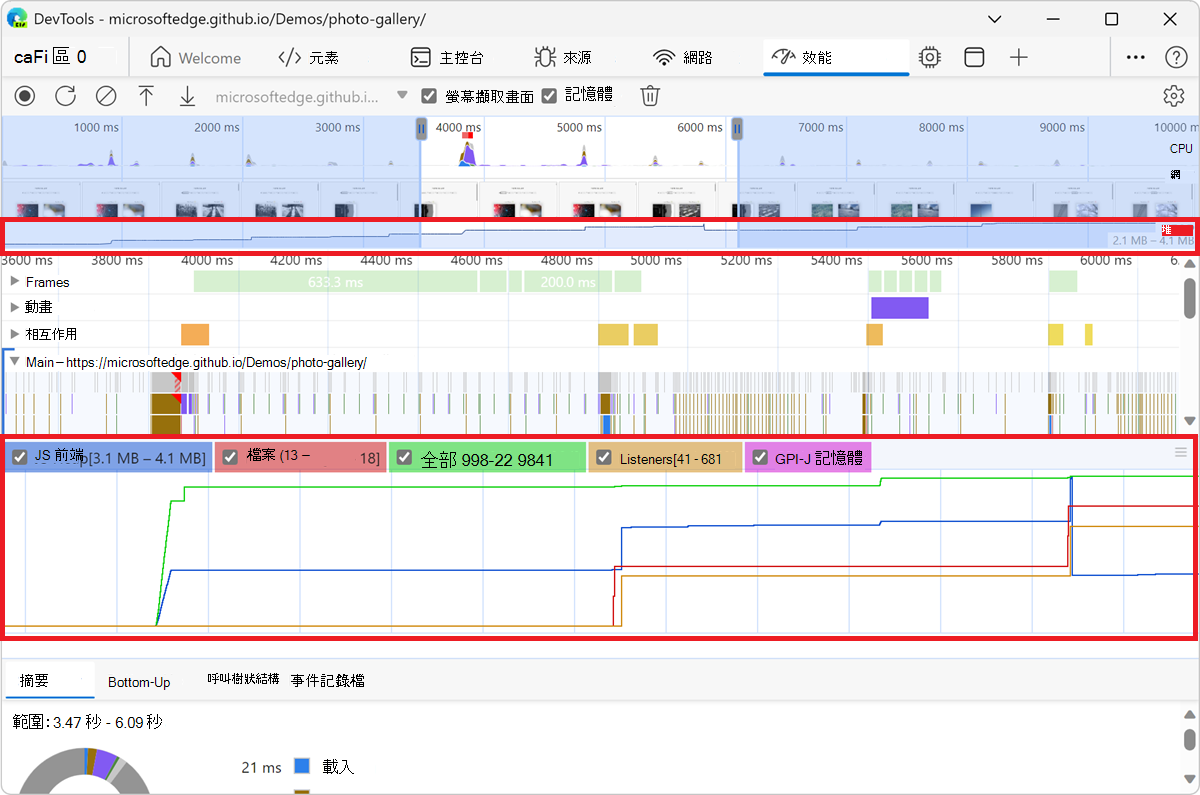Screen dimensions: 1200x795
Task: Select the purple animation block in 動畫 track
Action: 900,308
